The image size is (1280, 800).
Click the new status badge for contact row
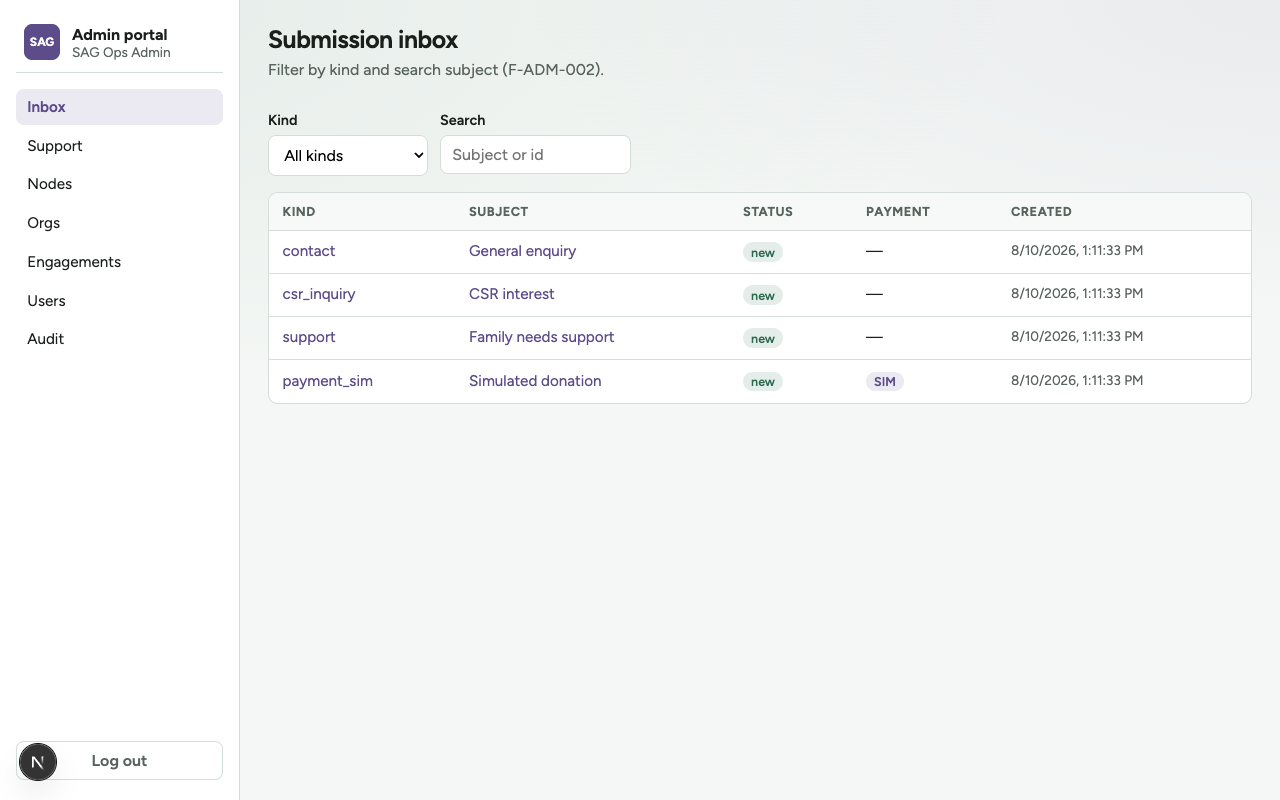pos(763,252)
